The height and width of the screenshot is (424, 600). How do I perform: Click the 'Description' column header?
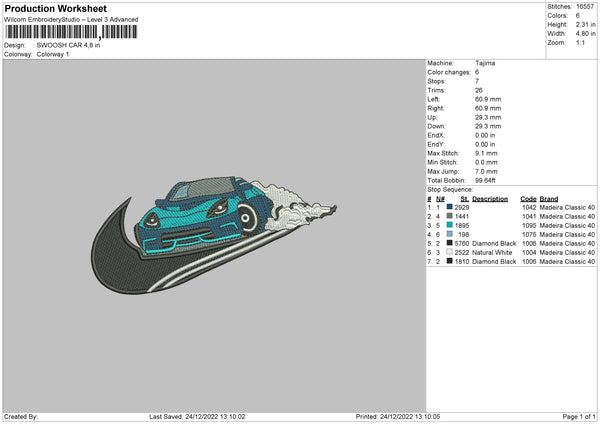click(490, 199)
